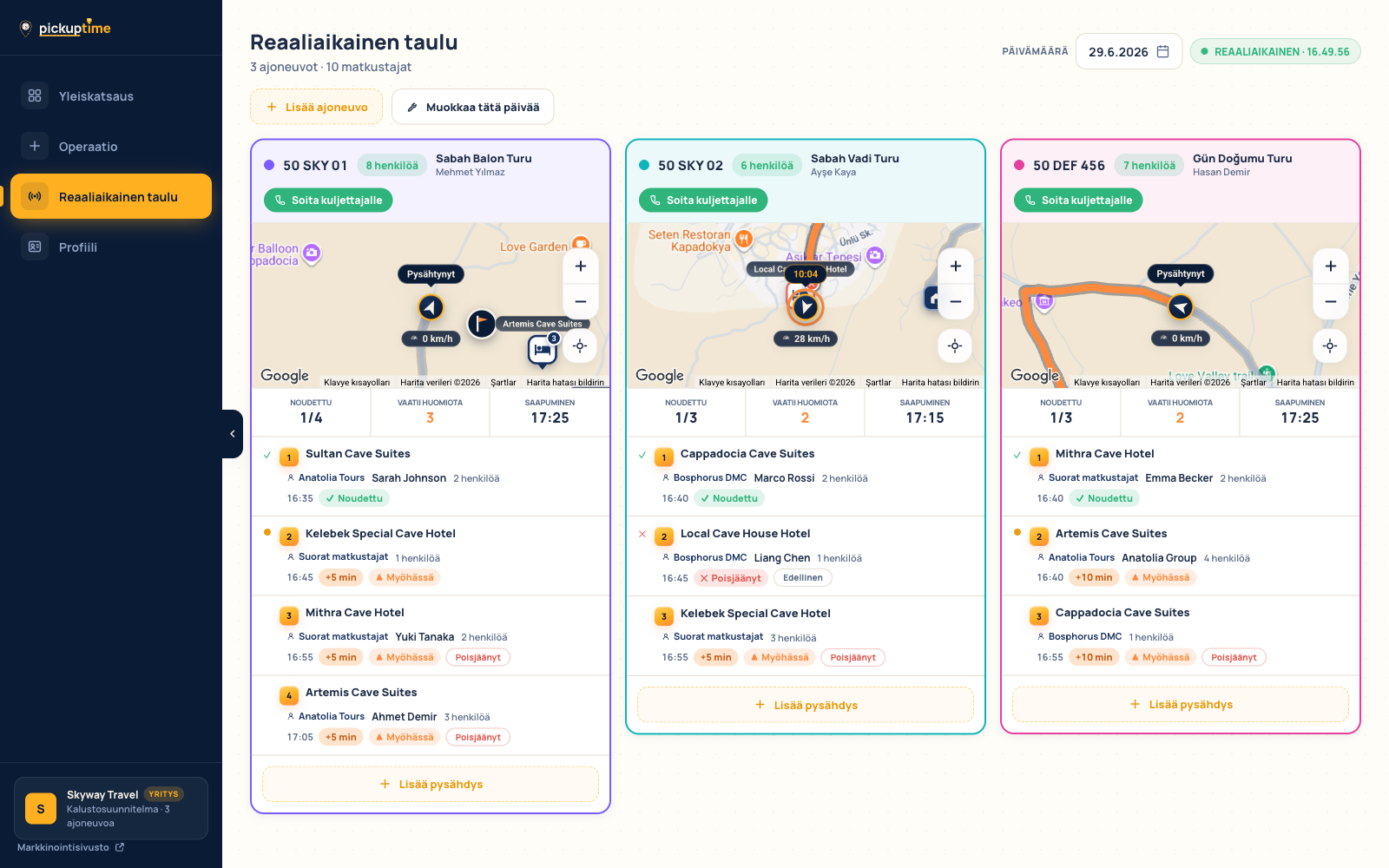Zoom in on the 50 DEF 456 map
The width and height of the screenshot is (1389, 868).
point(1331,266)
